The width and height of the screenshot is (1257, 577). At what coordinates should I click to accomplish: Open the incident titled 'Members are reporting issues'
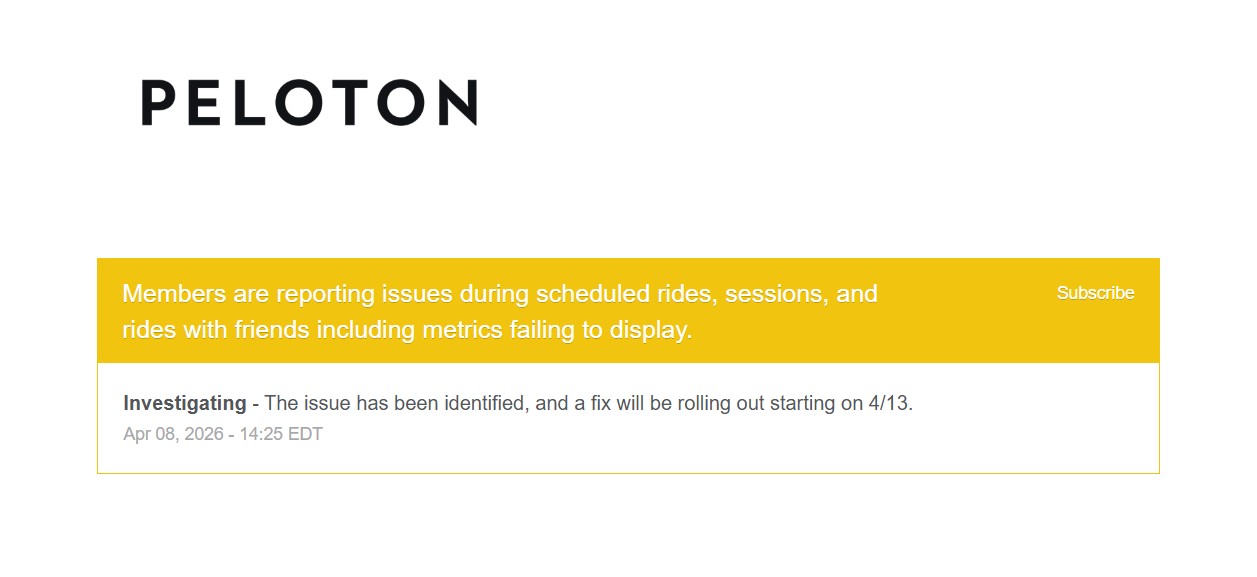tap(500, 310)
